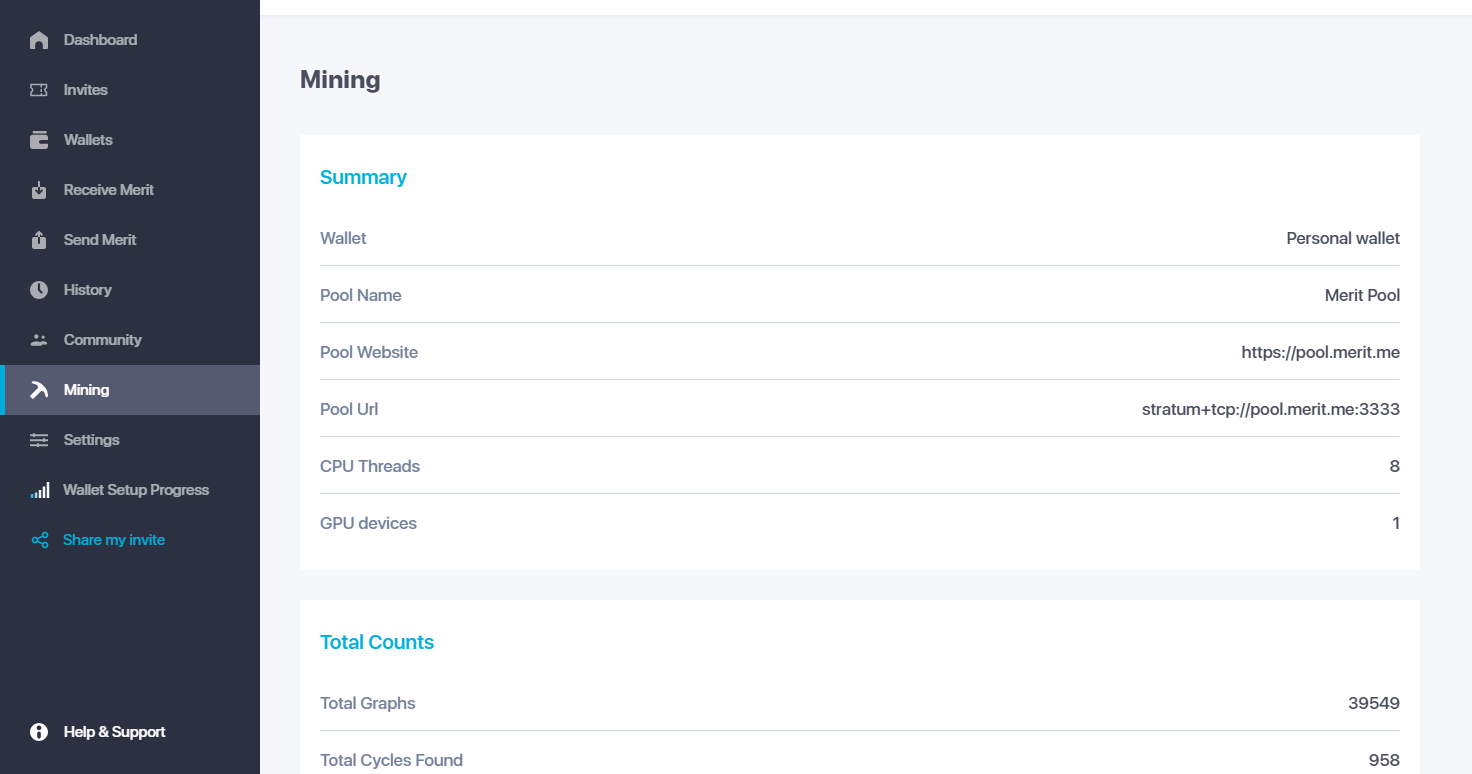
Task: Click the Invites ticket icon
Action: pyautogui.click(x=39, y=90)
